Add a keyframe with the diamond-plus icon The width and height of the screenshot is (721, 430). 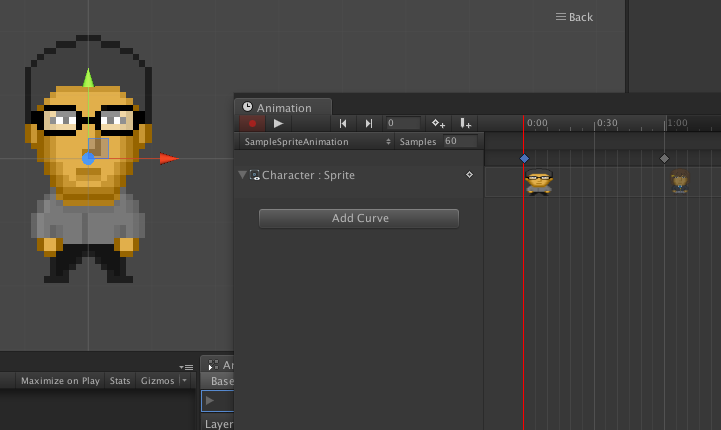(438, 123)
